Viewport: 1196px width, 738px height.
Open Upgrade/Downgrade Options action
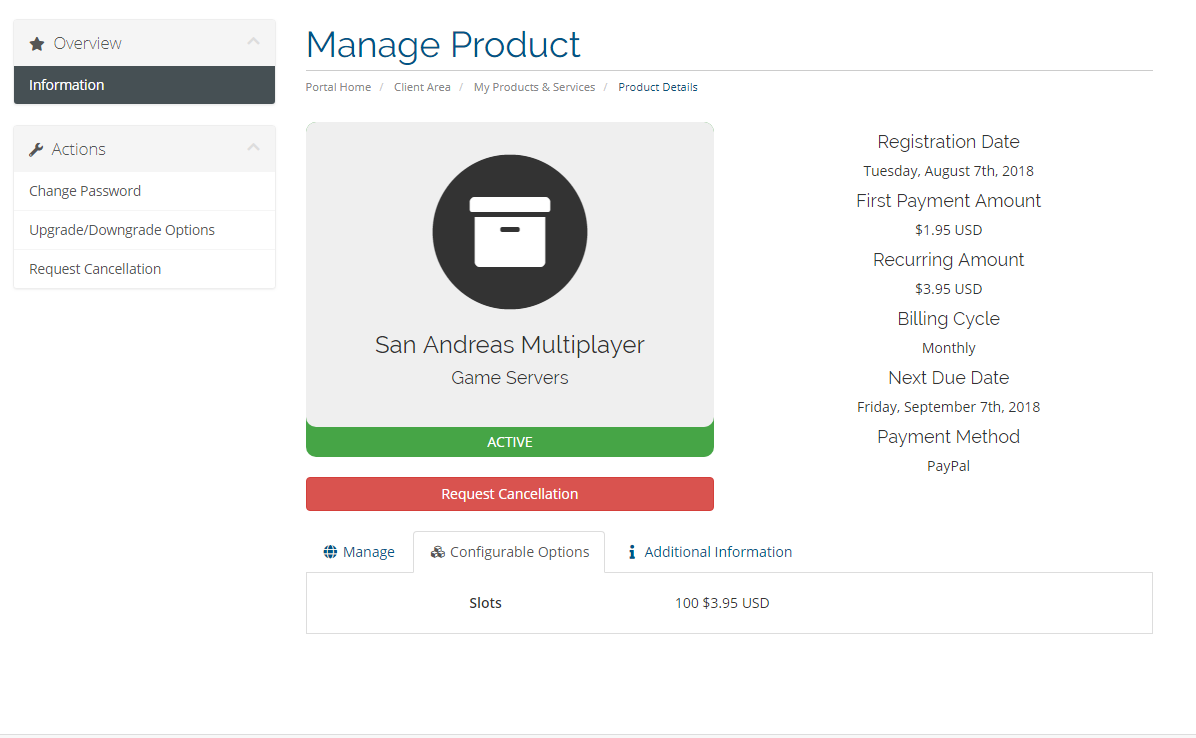click(144, 229)
